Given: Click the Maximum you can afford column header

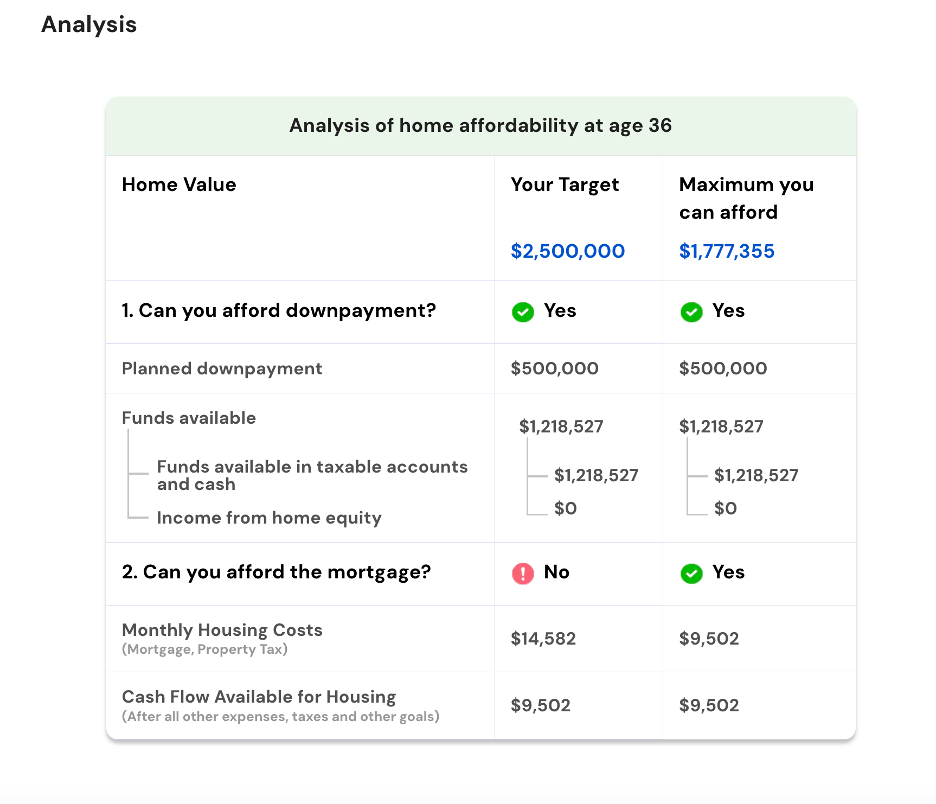Looking at the screenshot, I should (746, 198).
